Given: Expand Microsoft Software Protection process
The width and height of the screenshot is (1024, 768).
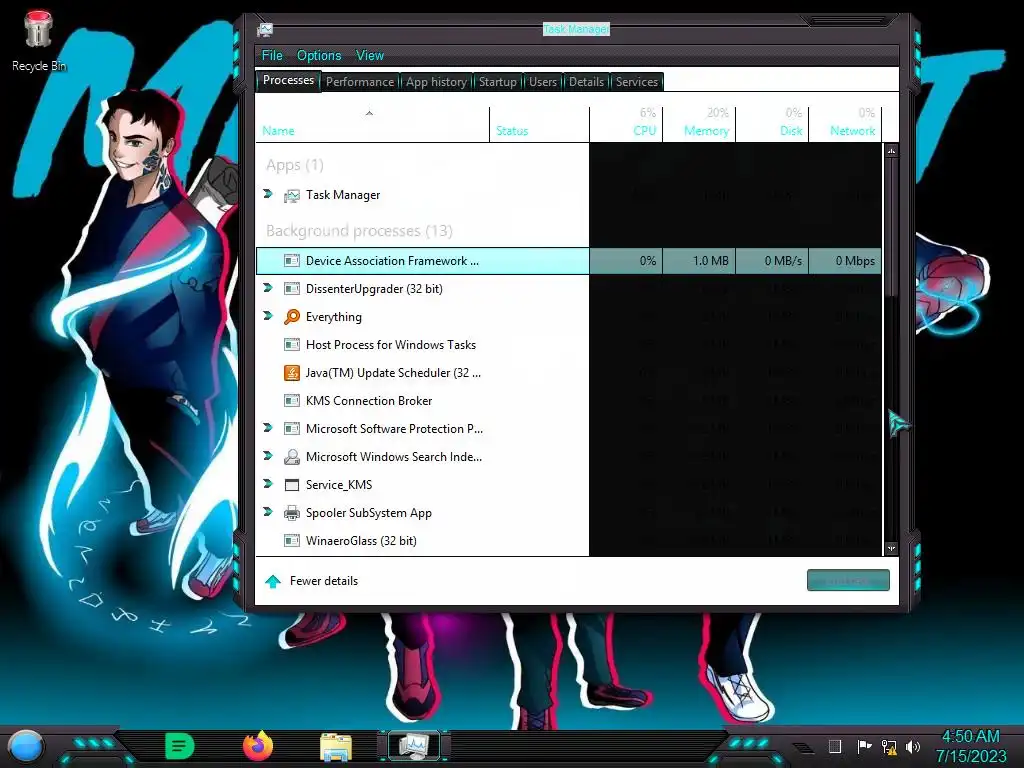Looking at the screenshot, I should (268, 428).
